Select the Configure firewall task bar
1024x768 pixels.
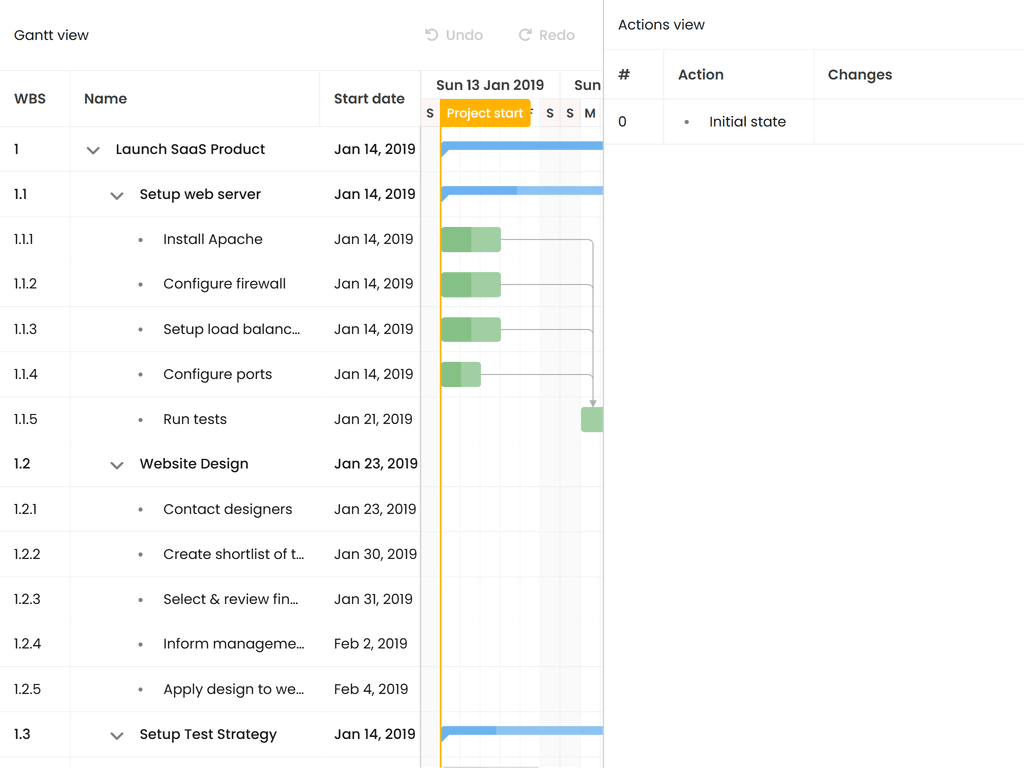471,285
